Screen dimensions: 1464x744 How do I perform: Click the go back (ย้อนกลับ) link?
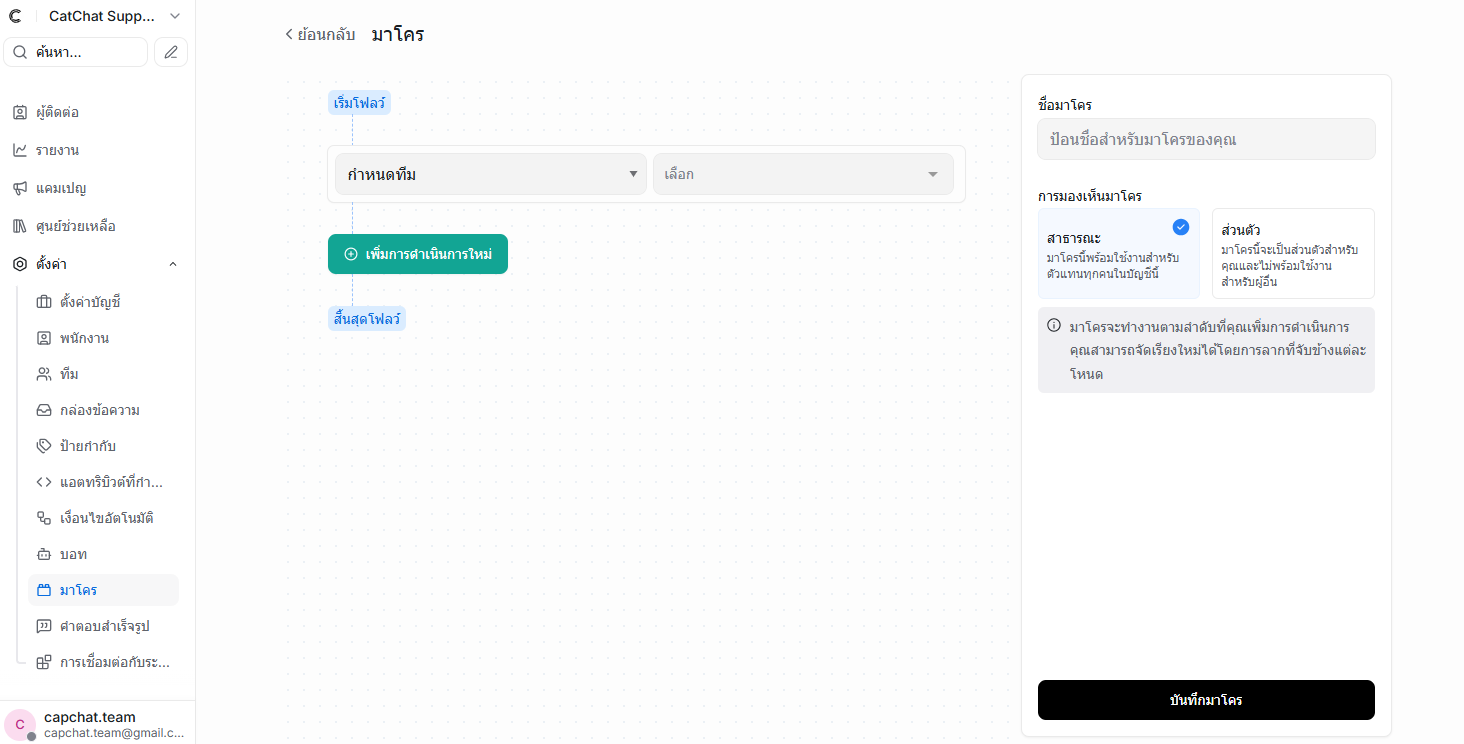pyautogui.click(x=320, y=34)
